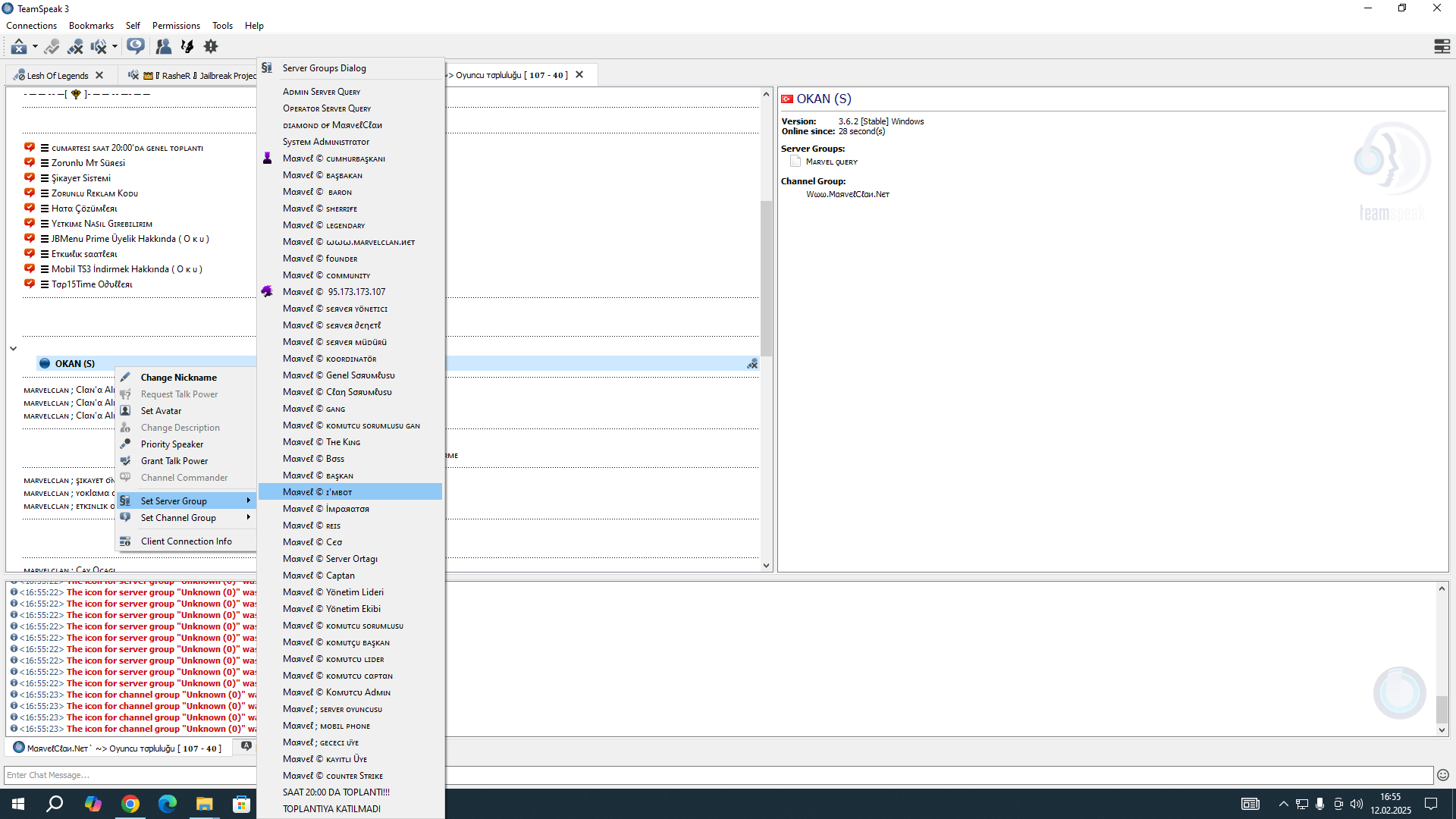Click the red icon beside Top15Time channel
This screenshot has width=1456, height=819.
coord(30,284)
